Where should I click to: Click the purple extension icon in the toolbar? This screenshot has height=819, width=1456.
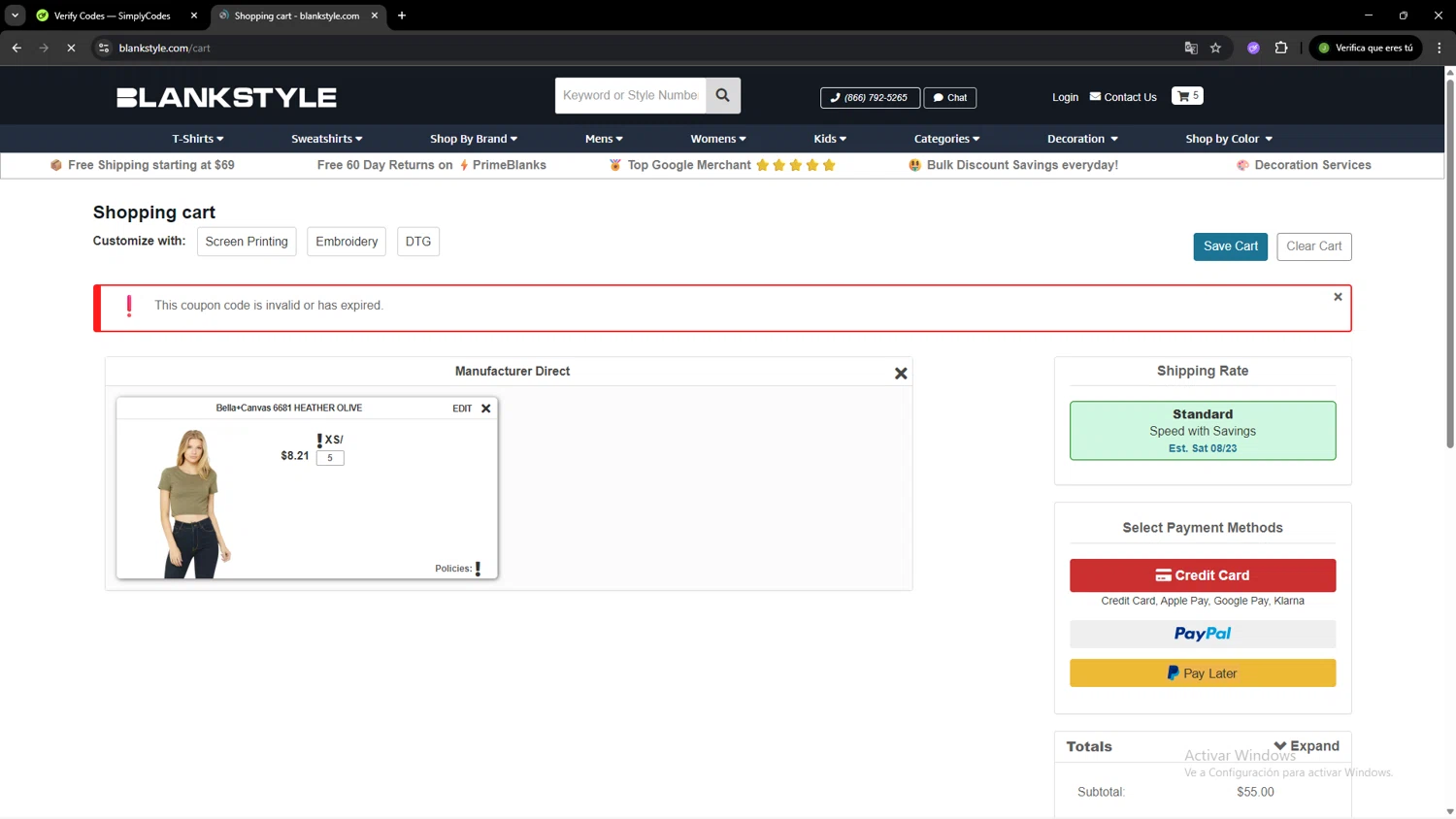(1253, 48)
